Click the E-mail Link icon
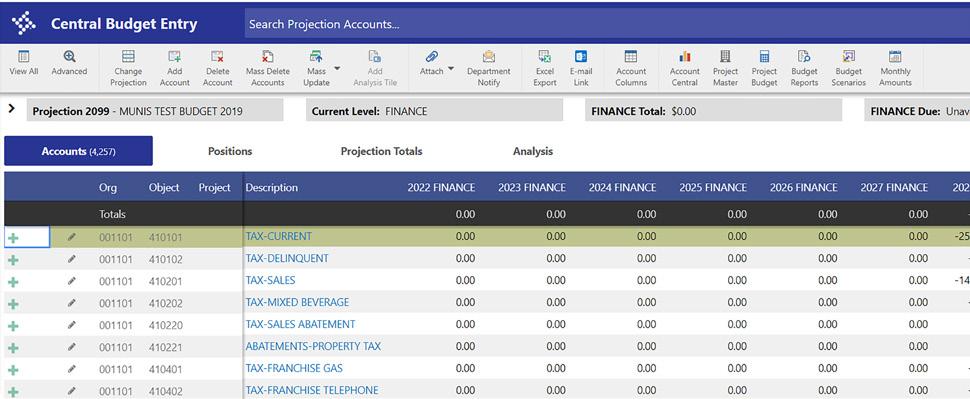The width and height of the screenshot is (970, 399). point(581,57)
